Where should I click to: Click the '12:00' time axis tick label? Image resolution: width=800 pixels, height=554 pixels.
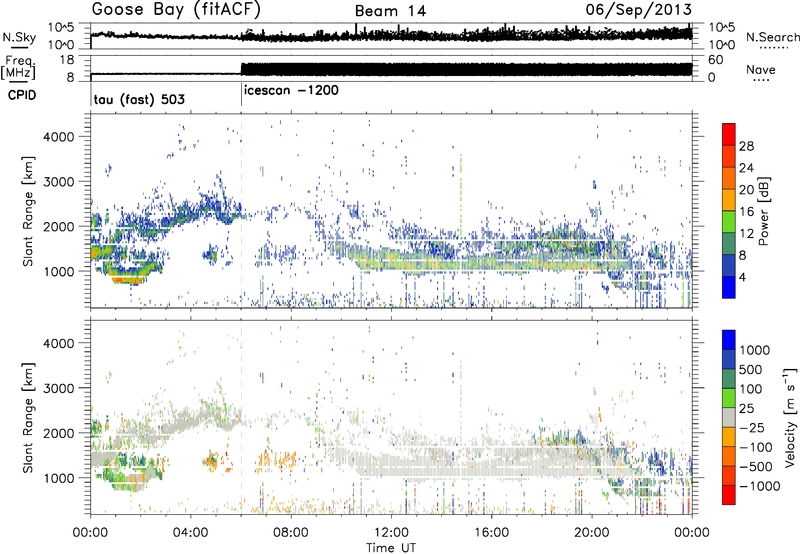click(391, 533)
